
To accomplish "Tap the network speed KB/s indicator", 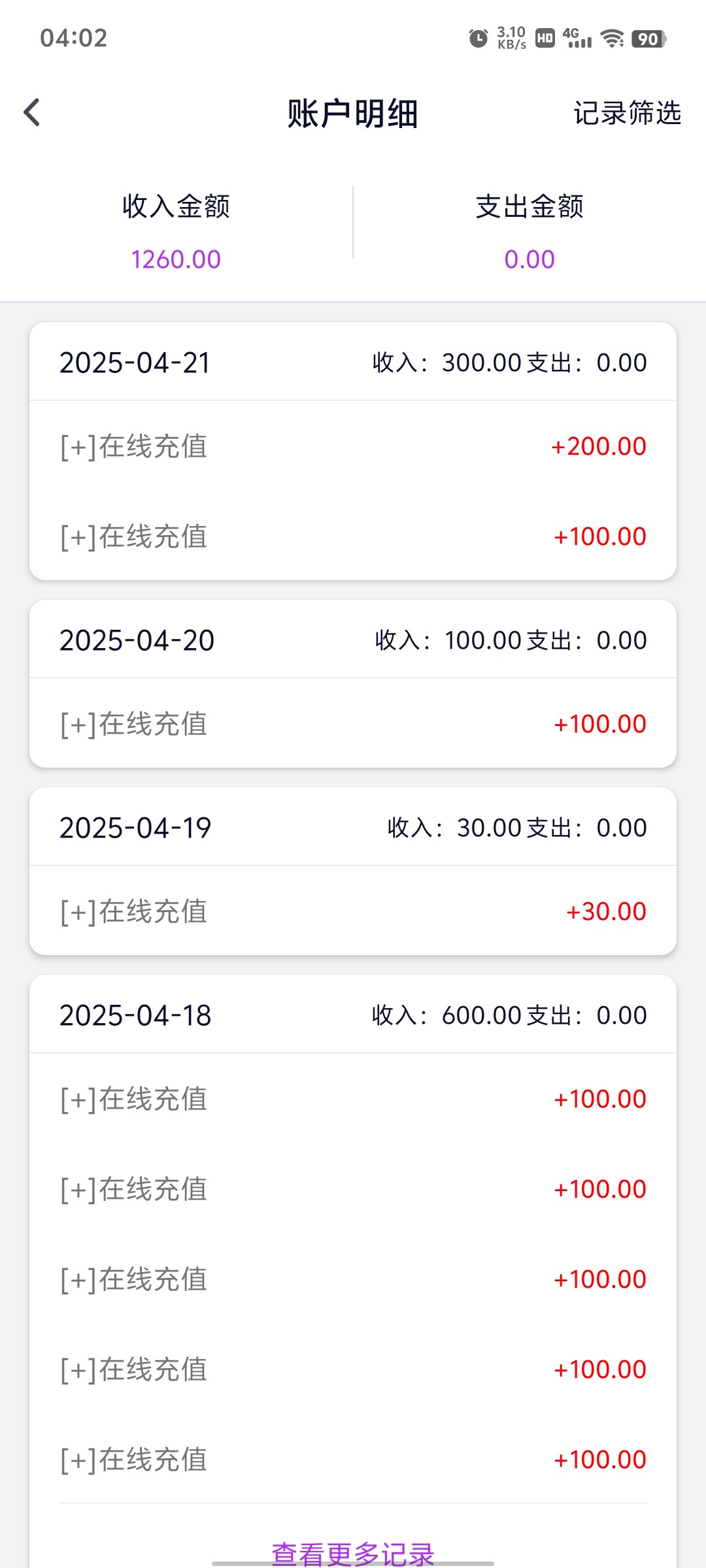I will 511,39.
